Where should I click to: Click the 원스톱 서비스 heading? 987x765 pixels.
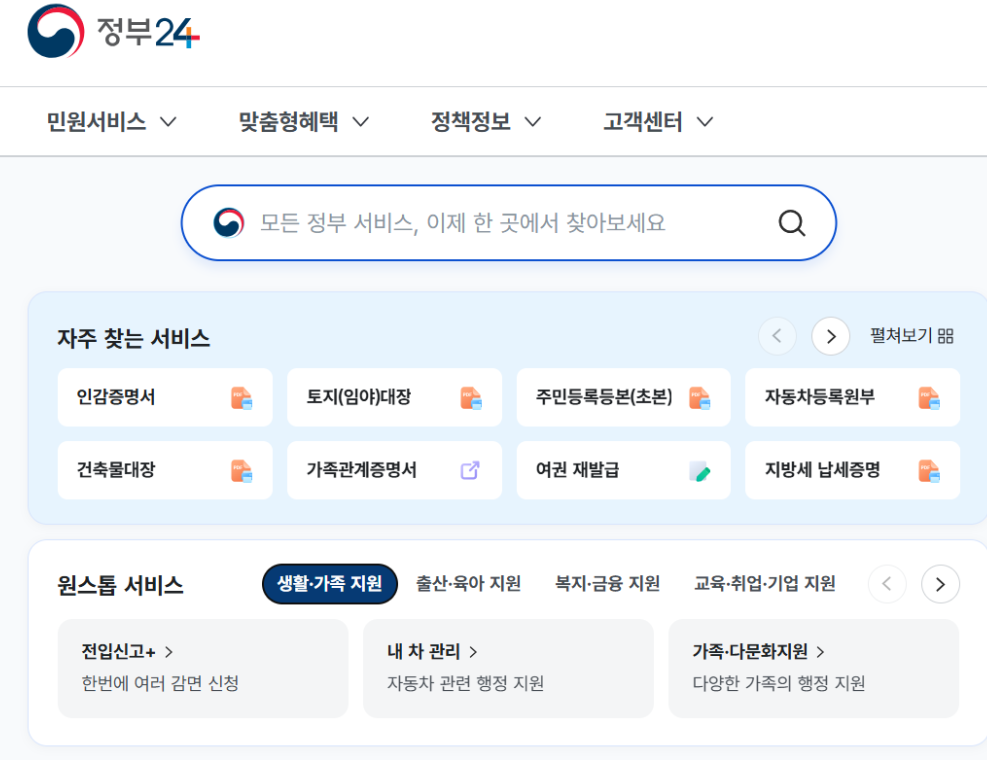120,586
